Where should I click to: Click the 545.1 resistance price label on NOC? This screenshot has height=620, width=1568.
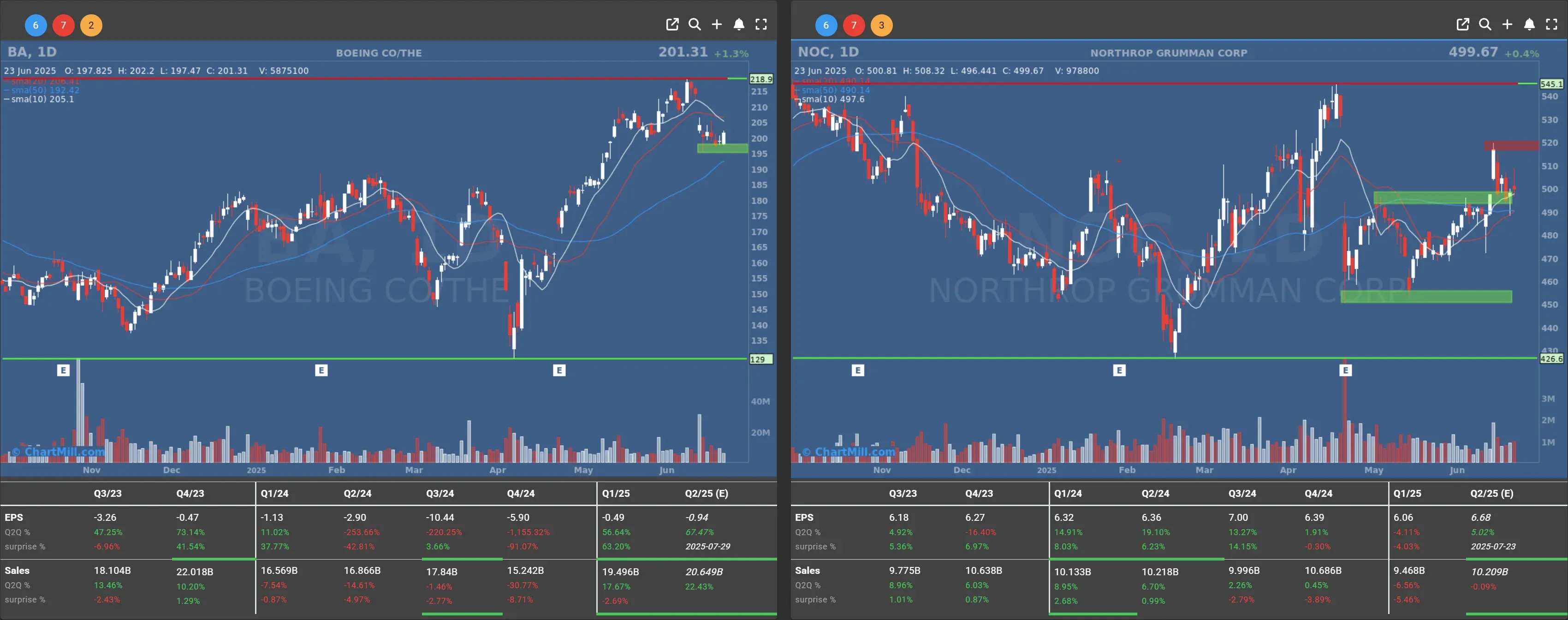(x=1551, y=84)
